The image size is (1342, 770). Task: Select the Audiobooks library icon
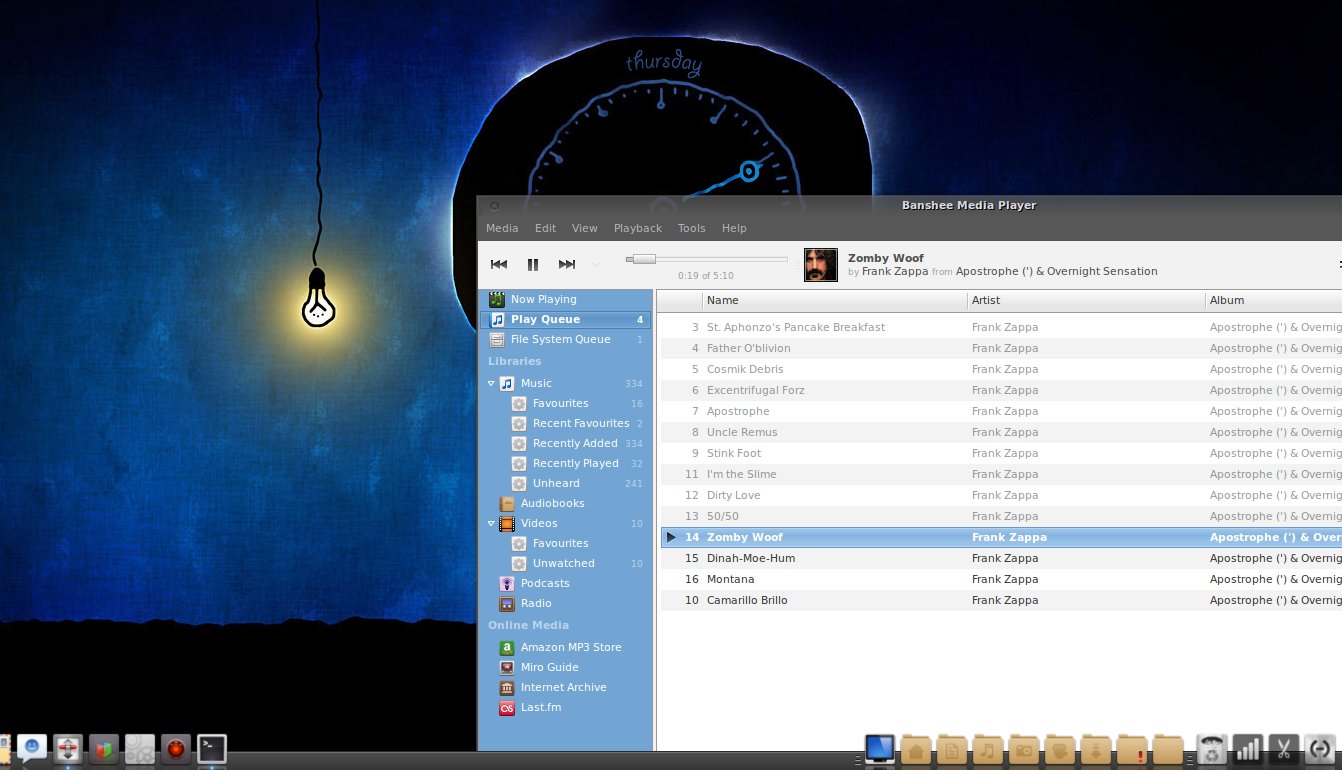tap(507, 503)
